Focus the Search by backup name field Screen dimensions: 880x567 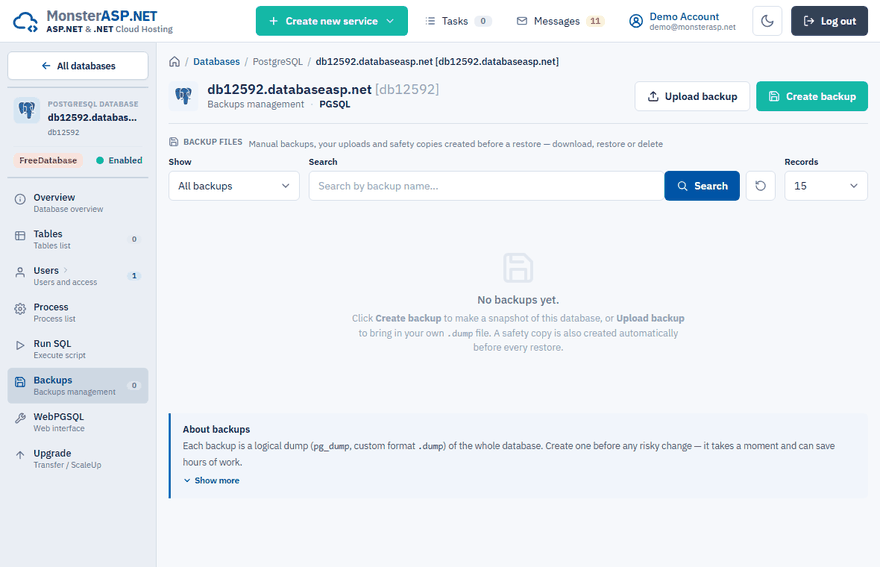486,186
